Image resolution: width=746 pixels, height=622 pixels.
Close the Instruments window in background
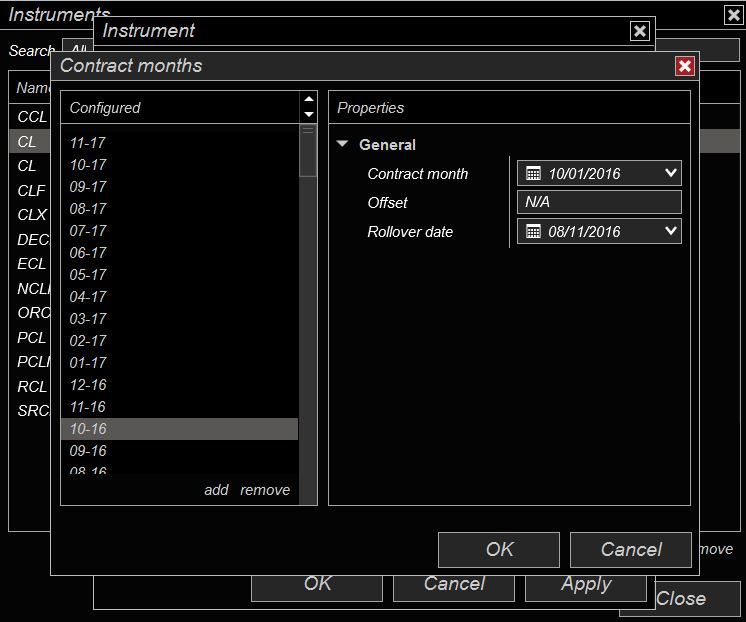pos(734,15)
